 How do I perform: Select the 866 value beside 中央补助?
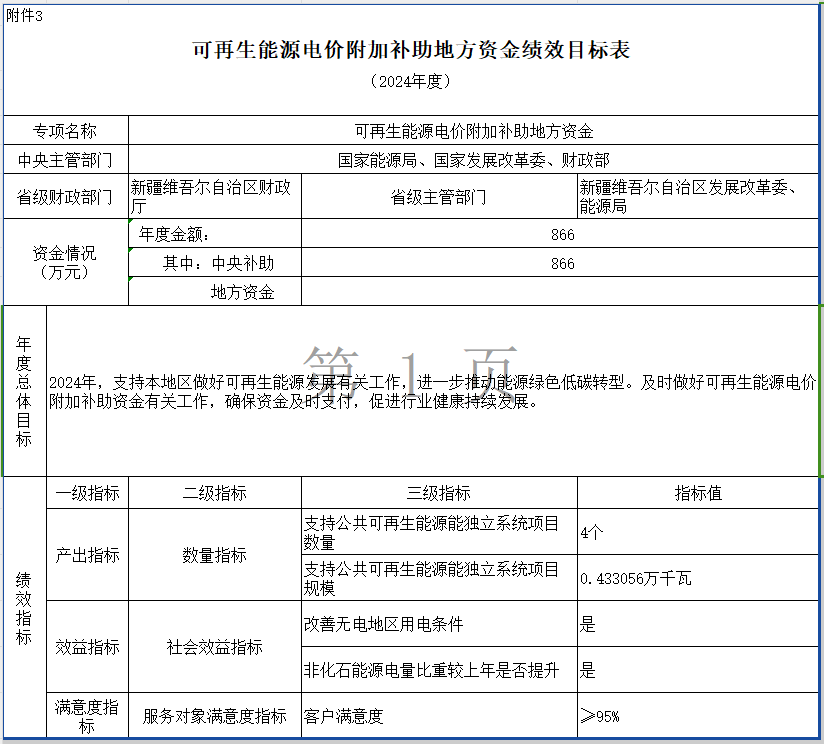(562, 263)
